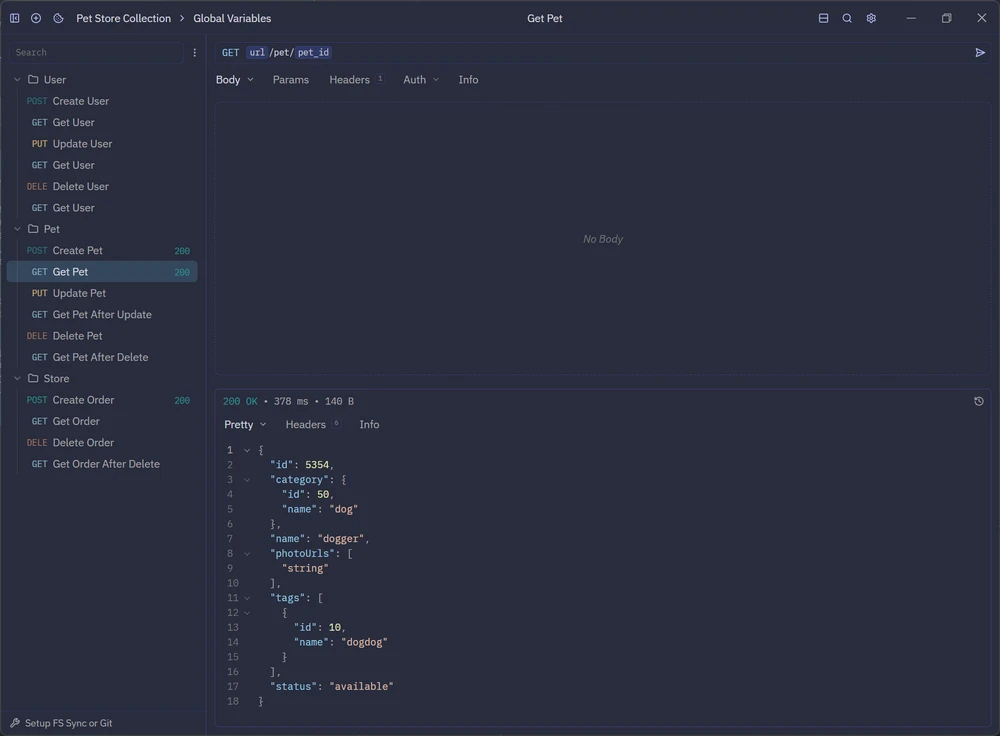1000x736 pixels.
Task: Select the Create Order request
Action: [102, 400]
